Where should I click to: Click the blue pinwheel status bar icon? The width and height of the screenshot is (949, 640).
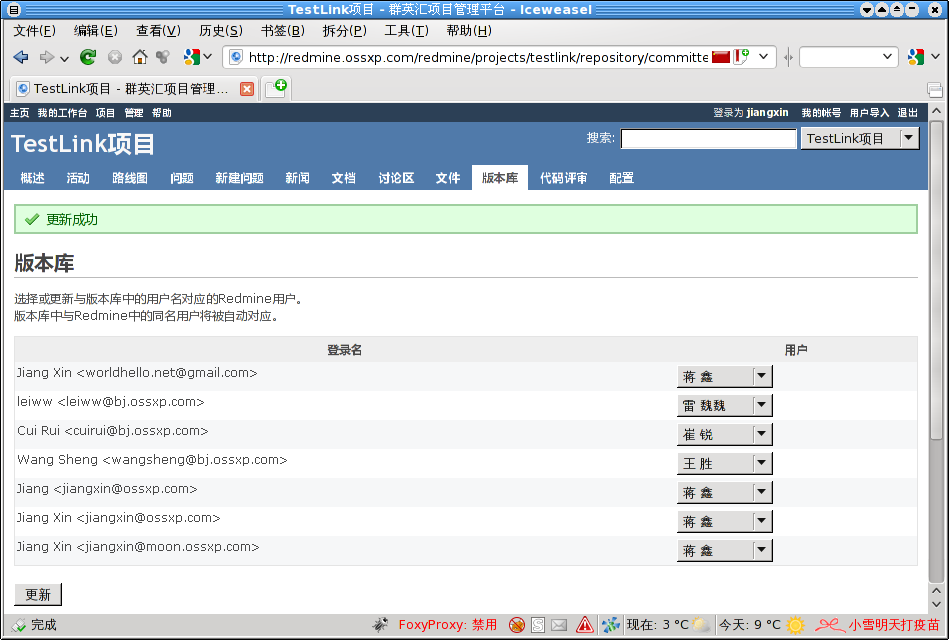click(x=611, y=625)
